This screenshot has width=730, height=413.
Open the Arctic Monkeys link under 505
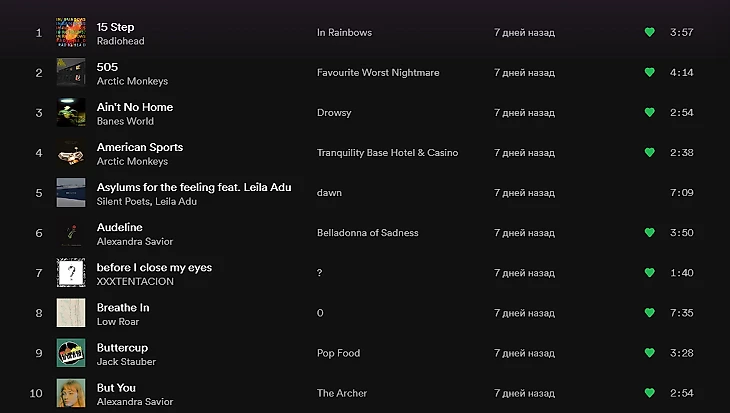(x=132, y=81)
